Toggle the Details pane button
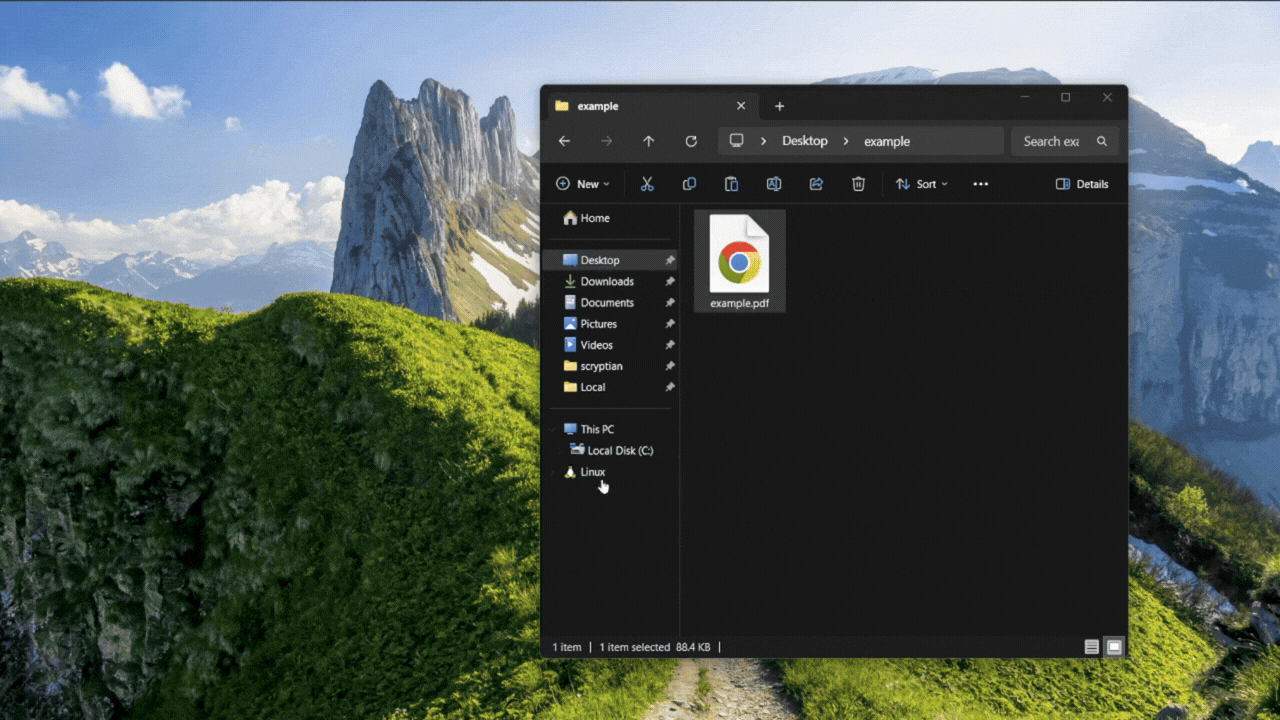Viewport: 1280px width, 720px height. tap(1082, 184)
